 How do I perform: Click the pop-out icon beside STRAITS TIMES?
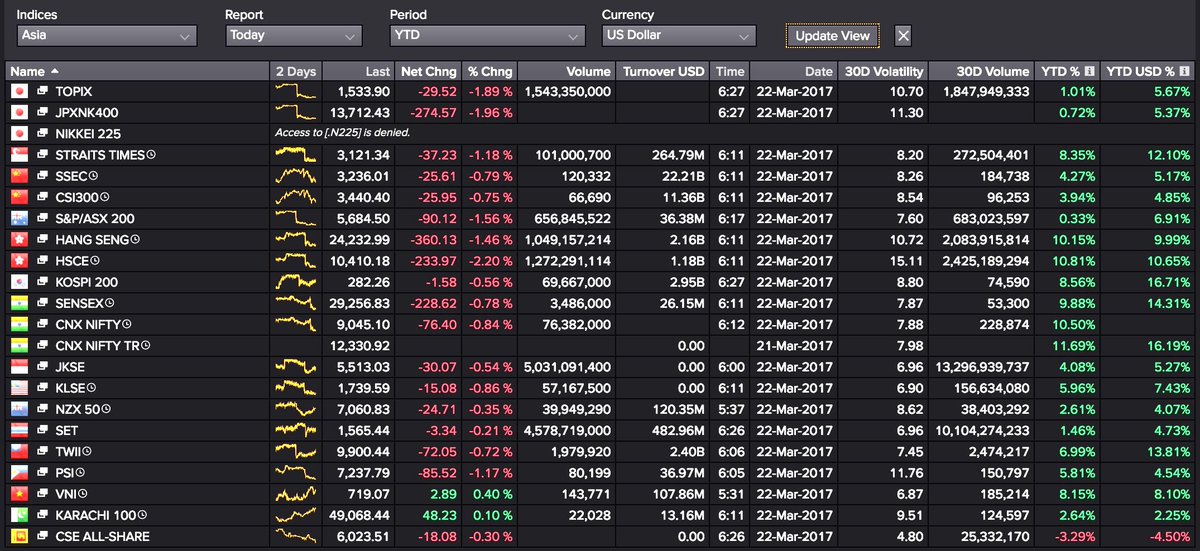click(x=43, y=154)
